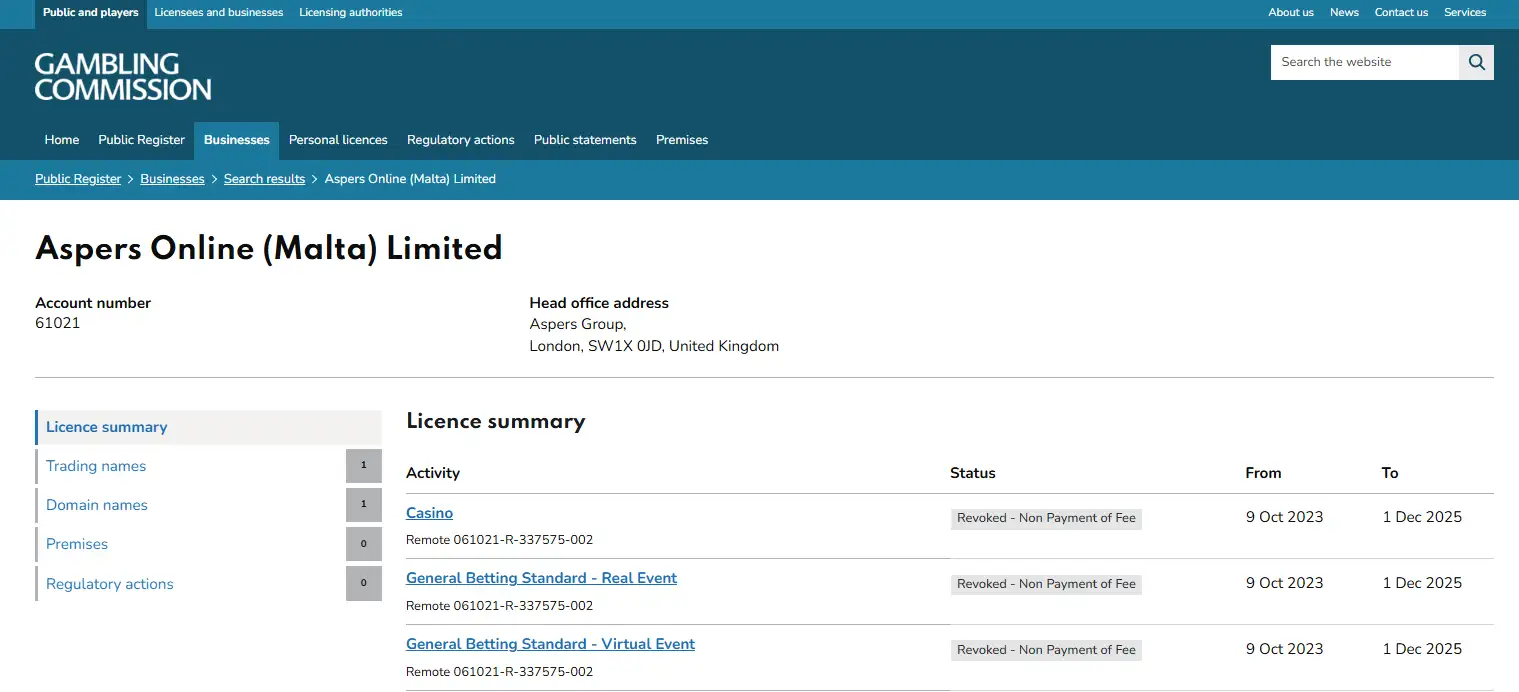1519x692 pixels.
Task: Click the Status column header
Action: coord(973,473)
